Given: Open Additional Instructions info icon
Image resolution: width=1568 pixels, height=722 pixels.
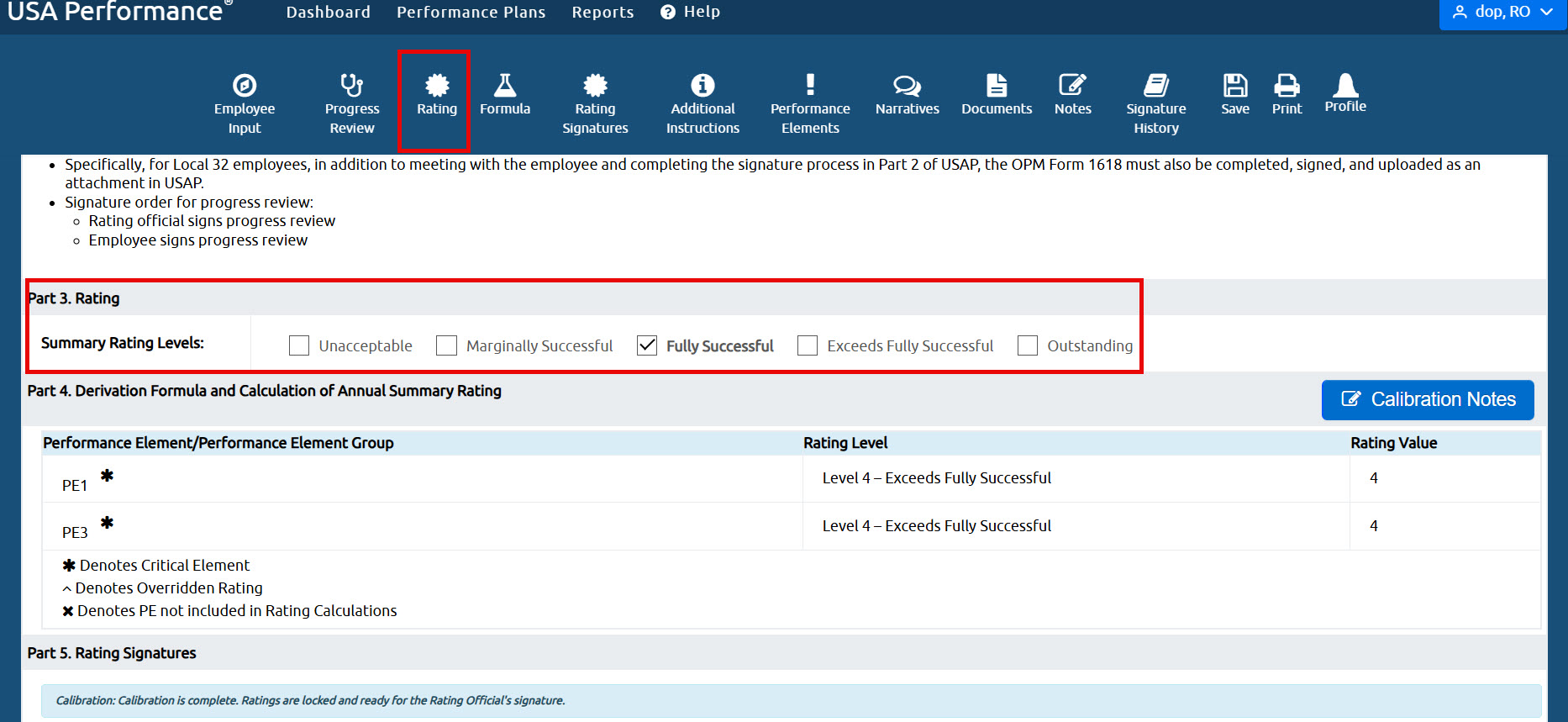Looking at the screenshot, I should pyautogui.click(x=702, y=86).
